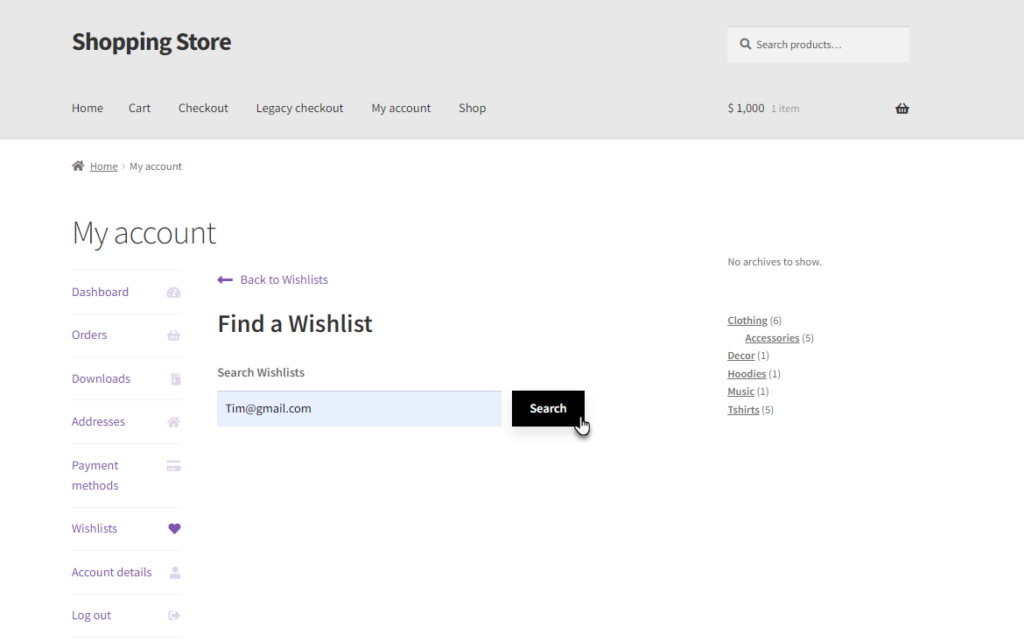Open the Addresses account link
The width and height of the screenshot is (1024, 642).
98,421
